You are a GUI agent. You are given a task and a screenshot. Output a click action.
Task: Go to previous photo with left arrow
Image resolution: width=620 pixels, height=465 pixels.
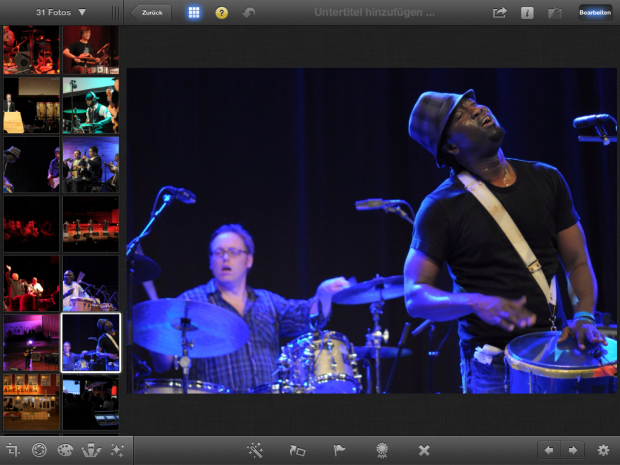pos(549,450)
